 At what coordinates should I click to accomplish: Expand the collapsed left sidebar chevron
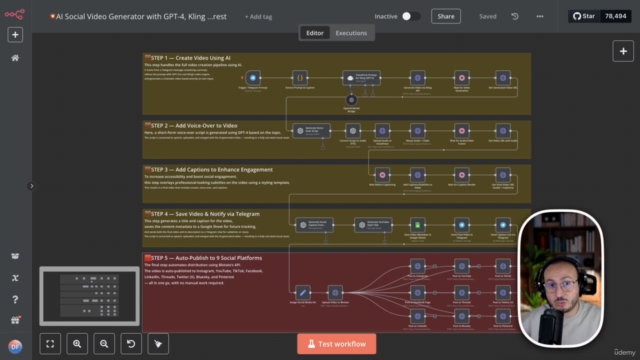pyautogui.click(x=31, y=186)
